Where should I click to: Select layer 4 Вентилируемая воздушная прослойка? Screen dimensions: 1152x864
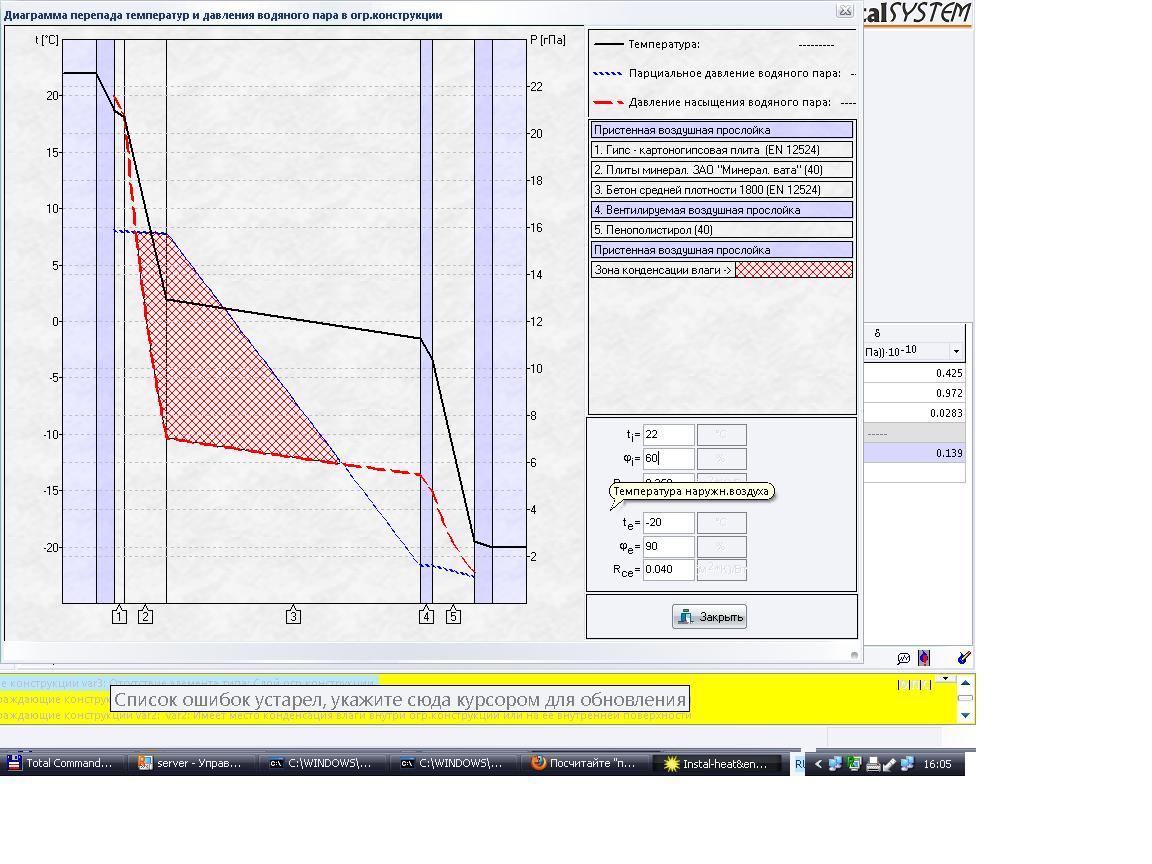(x=721, y=210)
